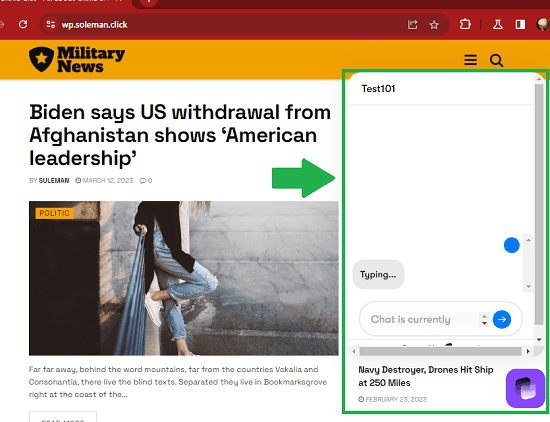Click the Military News logo
The height and width of the screenshot is (422, 550).
point(77,59)
